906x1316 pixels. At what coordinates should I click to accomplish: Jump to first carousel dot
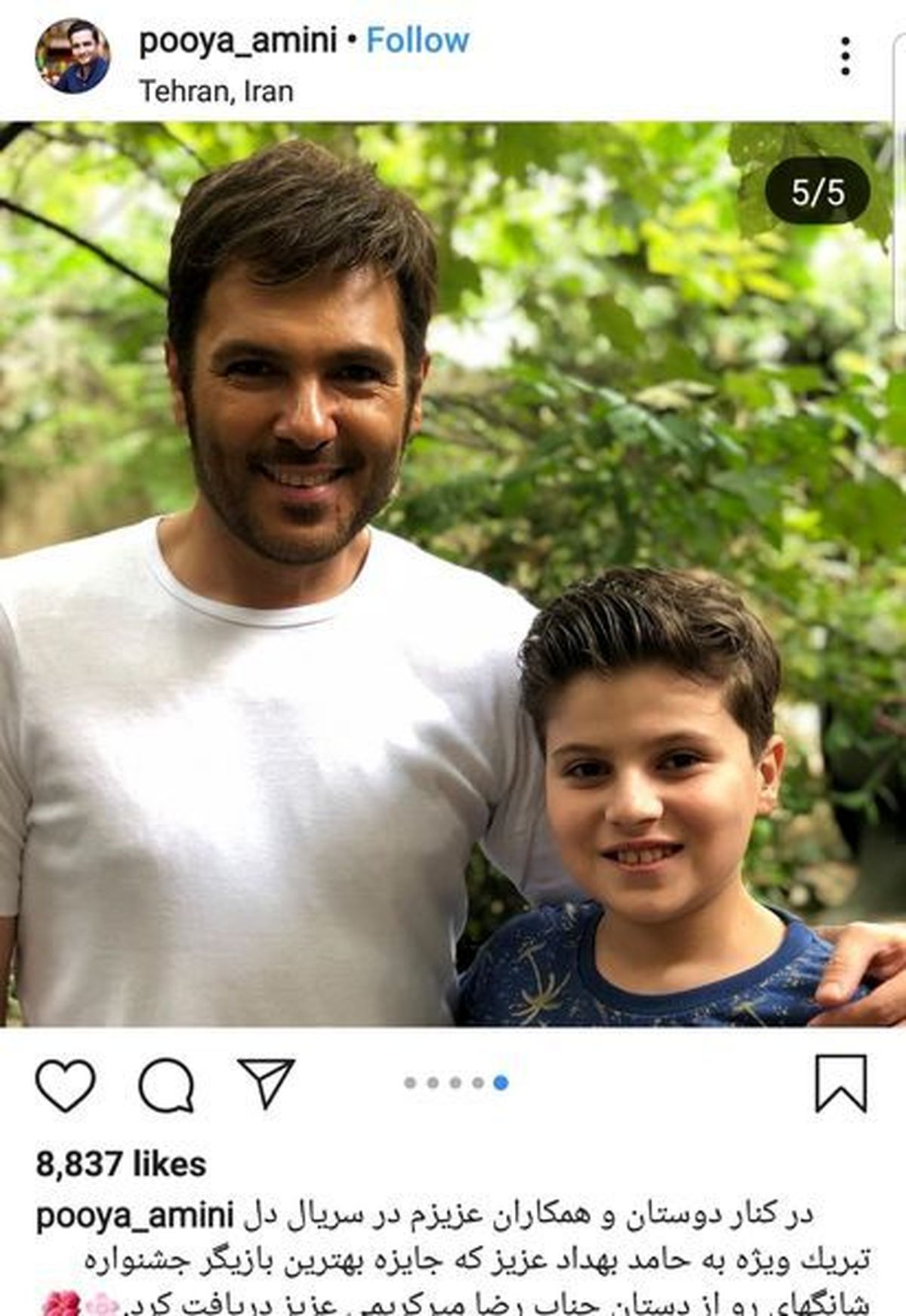point(410,1083)
